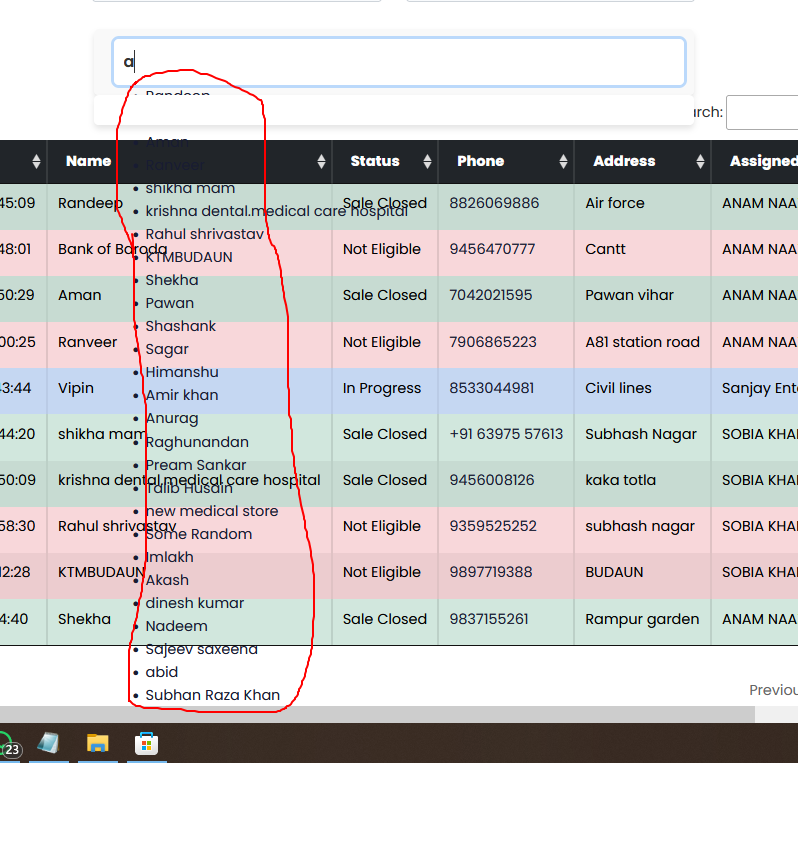Go to the Previous page of the table

coord(773,690)
